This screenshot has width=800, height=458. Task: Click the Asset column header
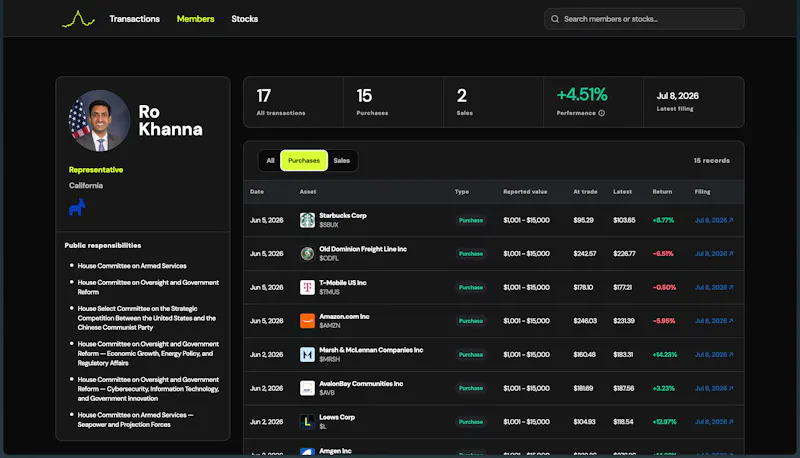tap(308, 192)
